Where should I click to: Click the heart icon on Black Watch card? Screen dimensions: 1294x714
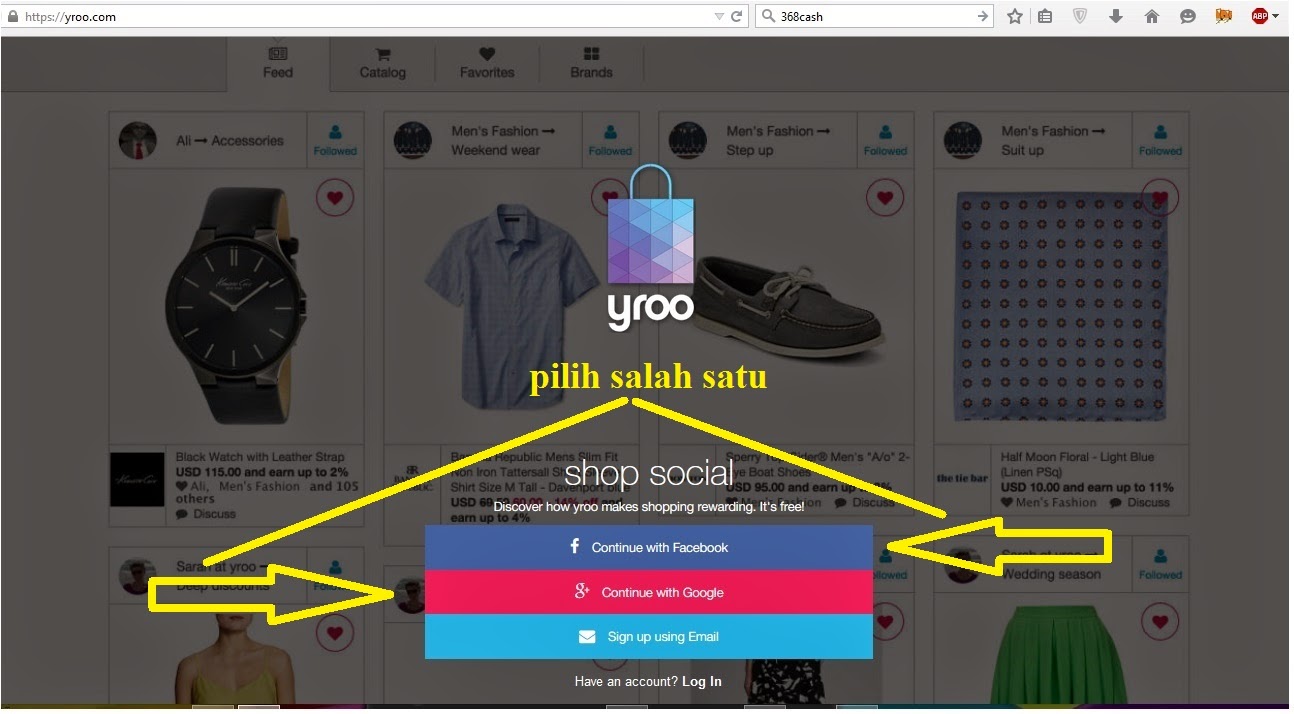tap(335, 198)
